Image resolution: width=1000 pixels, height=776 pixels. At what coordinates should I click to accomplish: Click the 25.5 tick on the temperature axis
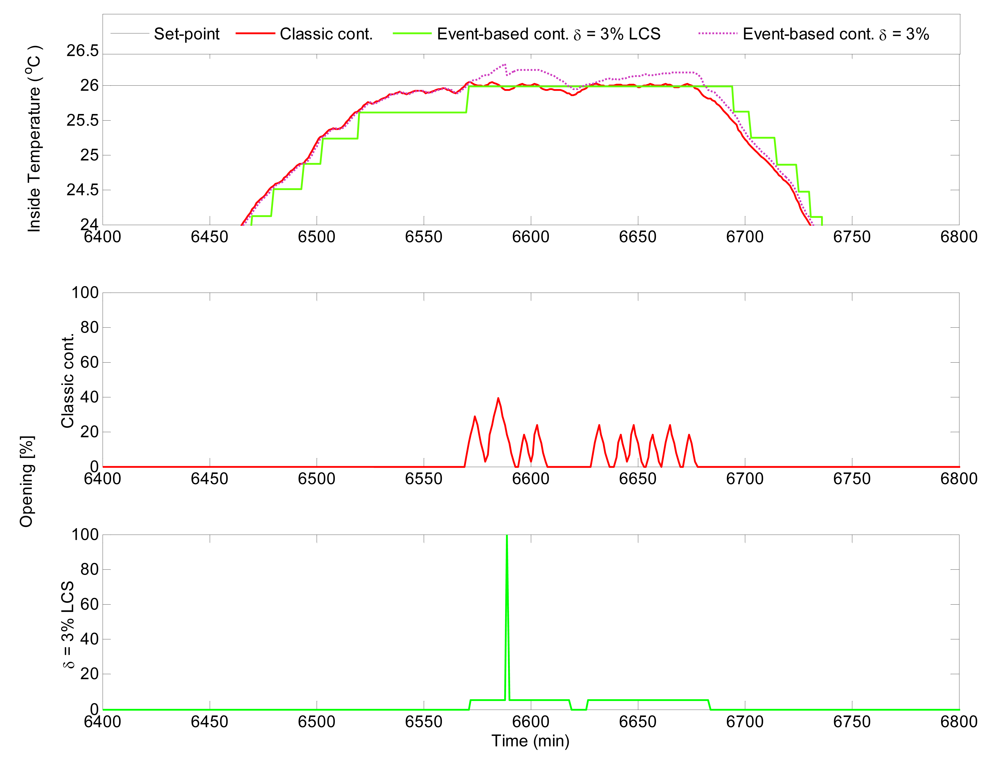(83, 121)
